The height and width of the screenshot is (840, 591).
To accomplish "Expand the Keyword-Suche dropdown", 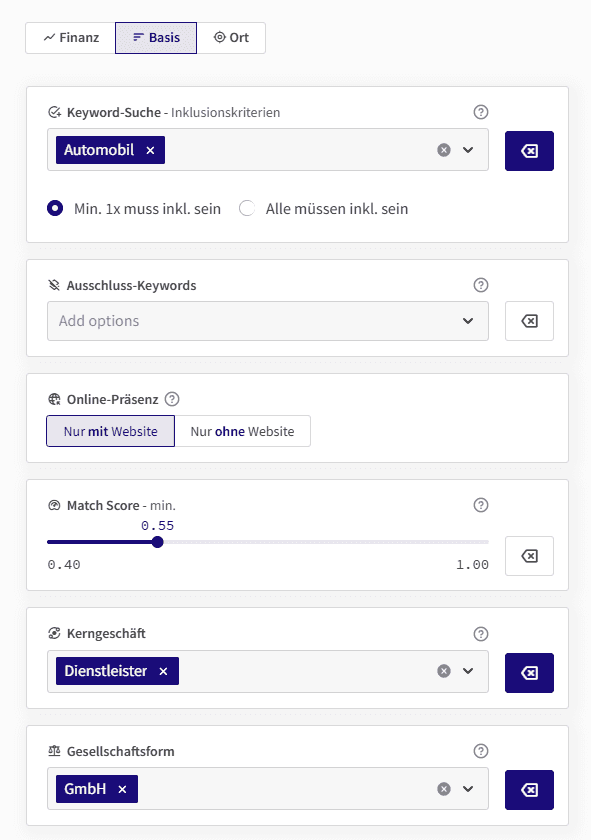I will click(468, 150).
